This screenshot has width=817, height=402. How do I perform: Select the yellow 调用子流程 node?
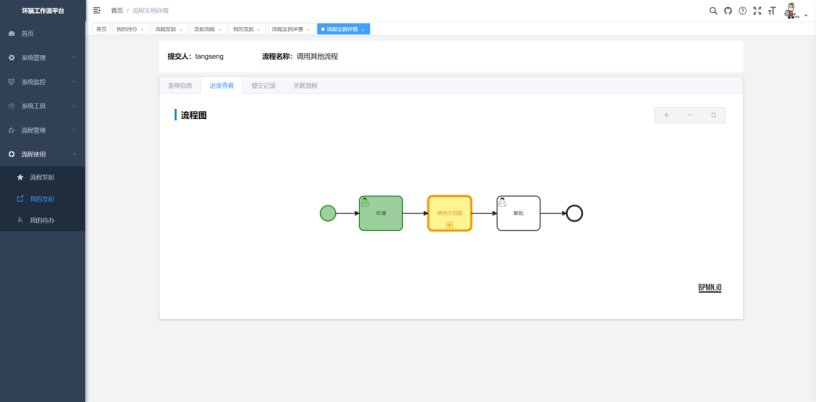tap(450, 213)
